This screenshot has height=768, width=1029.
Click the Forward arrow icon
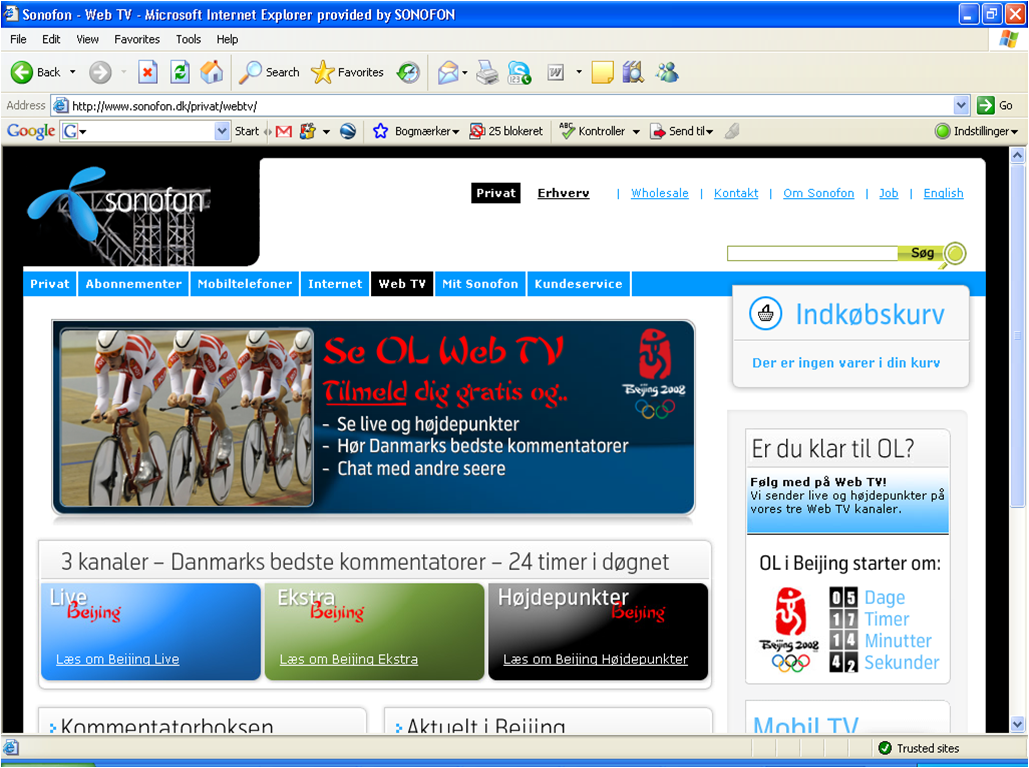(100, 72)
